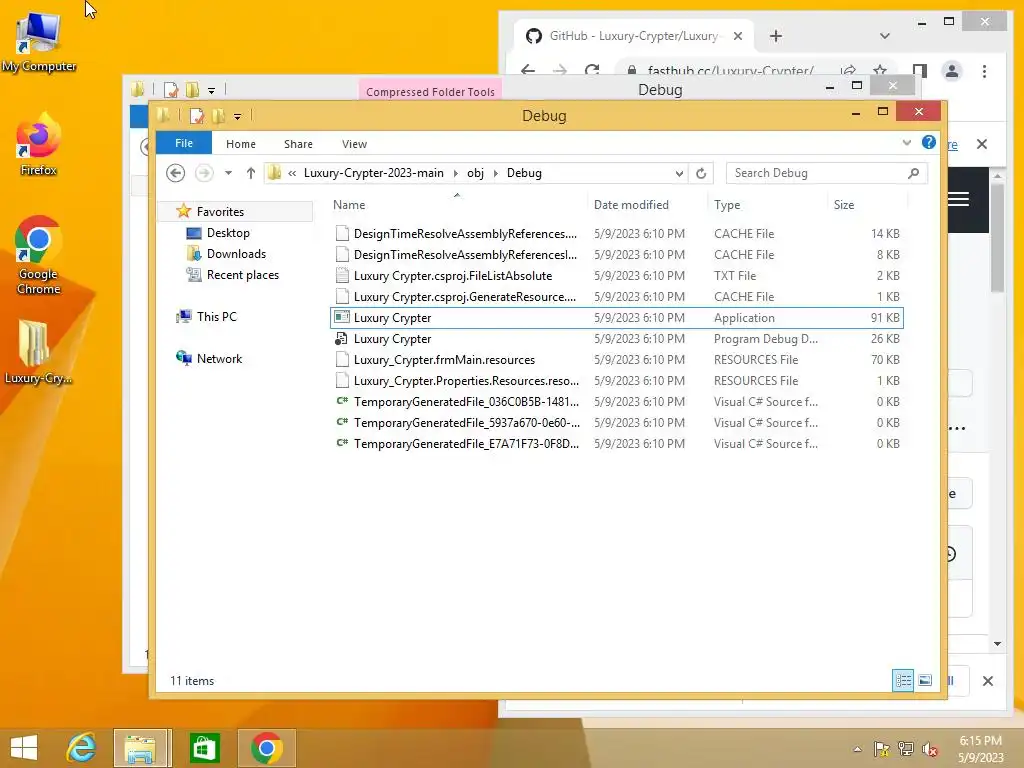The image size is (1024, 768).
Task: Open the Windows Store taskbar icon
Action: click(204, 748)
